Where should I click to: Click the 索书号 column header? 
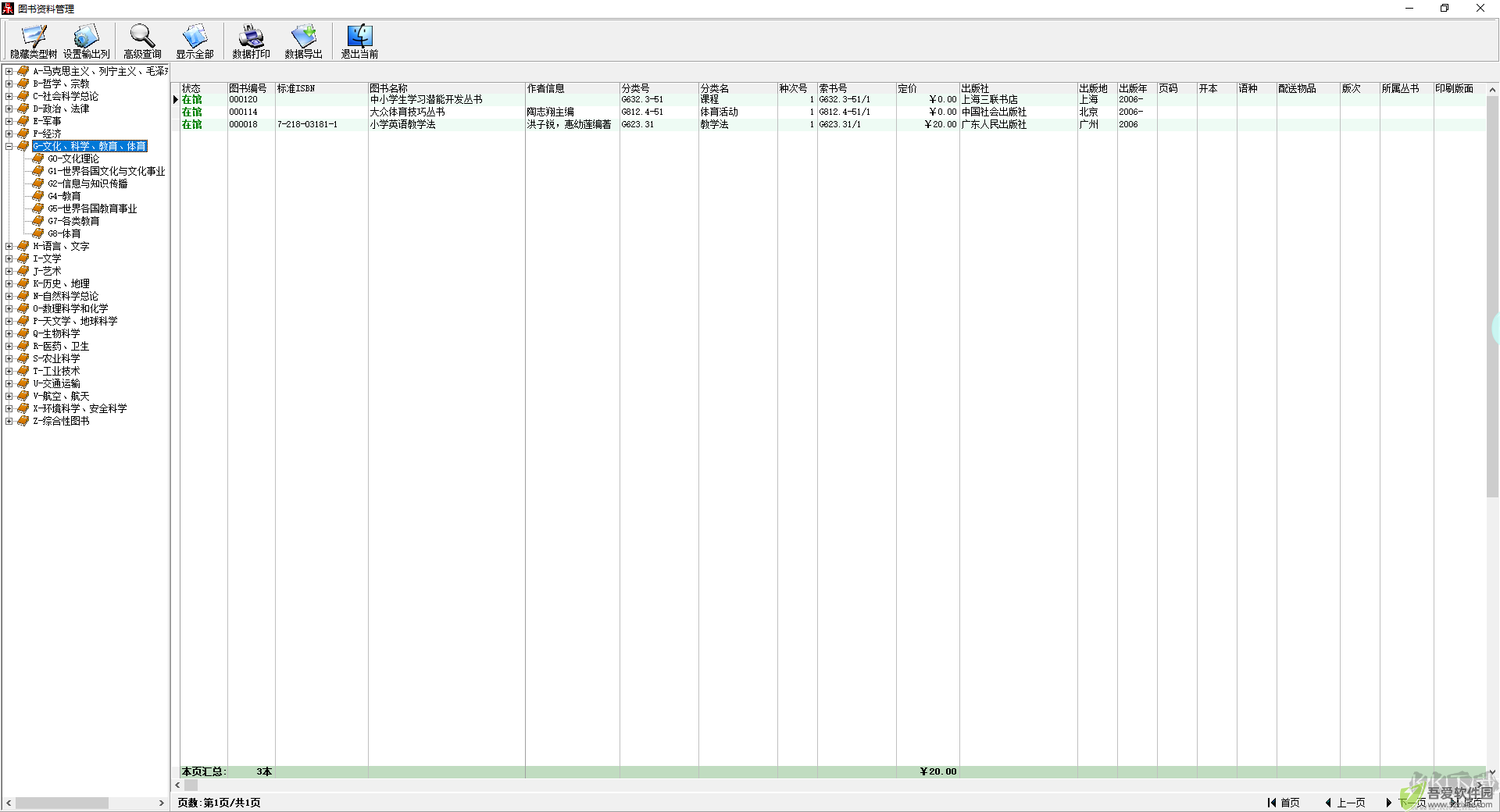coord(856,88)
